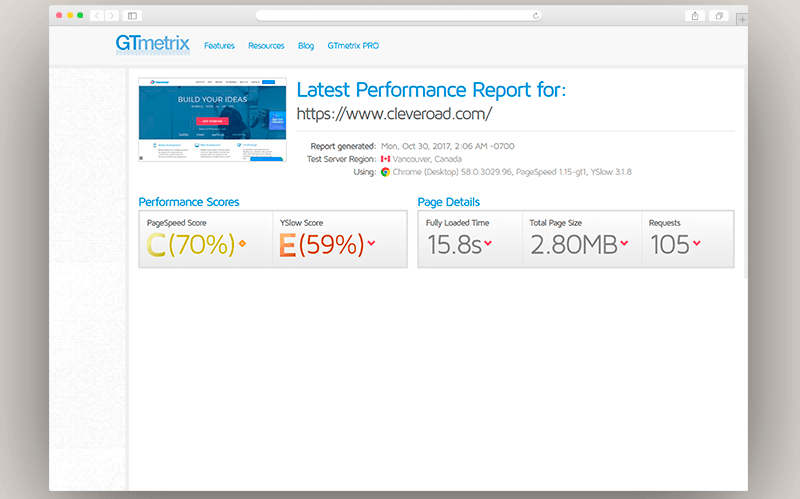This screenshot has width=800, height=499.
Task: Click the arrow beside Requests count
Action: (697, 243)
